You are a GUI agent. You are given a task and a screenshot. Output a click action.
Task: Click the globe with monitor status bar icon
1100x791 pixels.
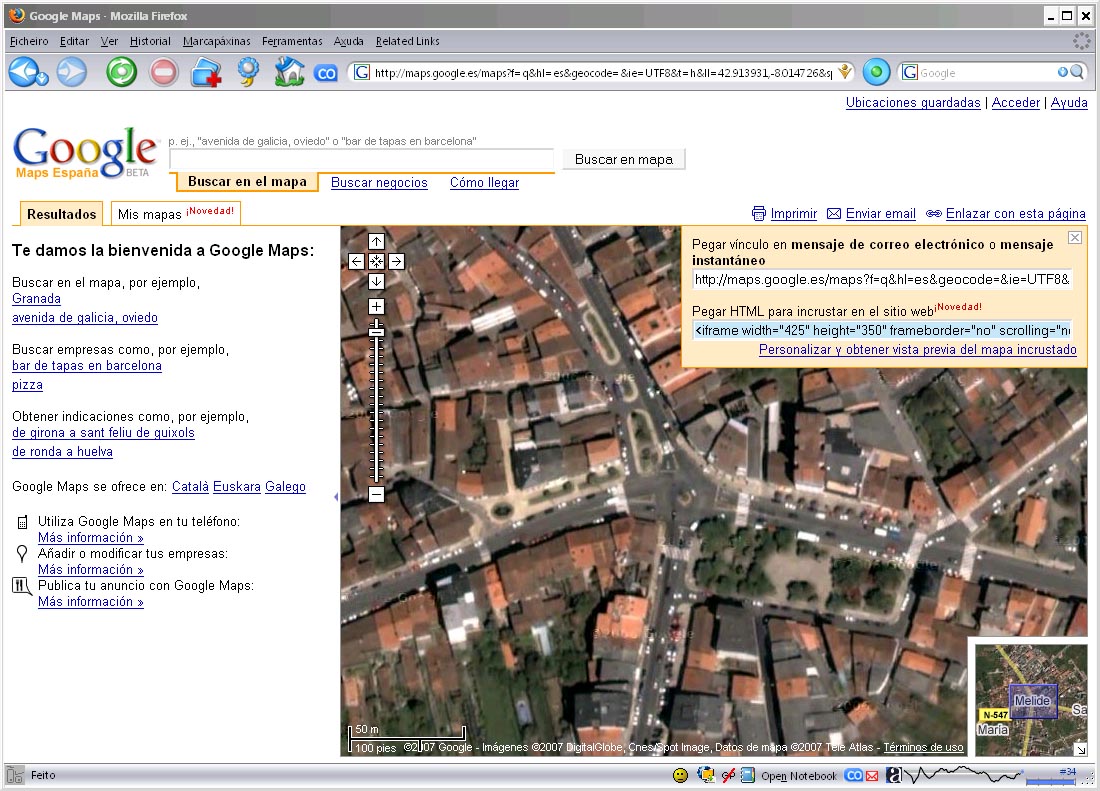point(706,775)
